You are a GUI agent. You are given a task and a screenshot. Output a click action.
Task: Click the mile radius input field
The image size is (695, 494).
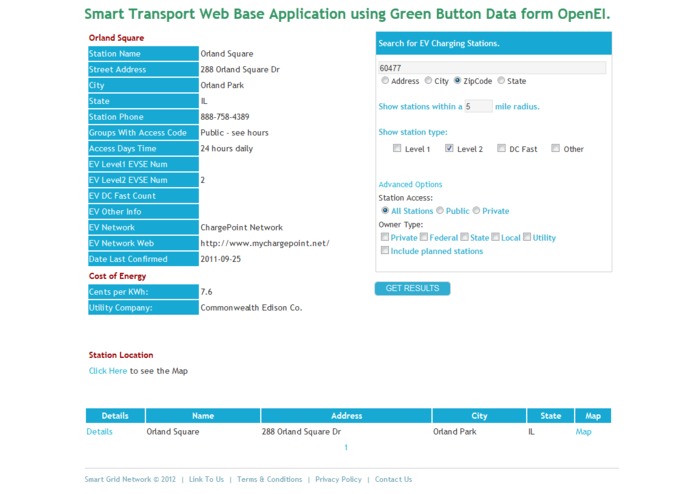478,106
